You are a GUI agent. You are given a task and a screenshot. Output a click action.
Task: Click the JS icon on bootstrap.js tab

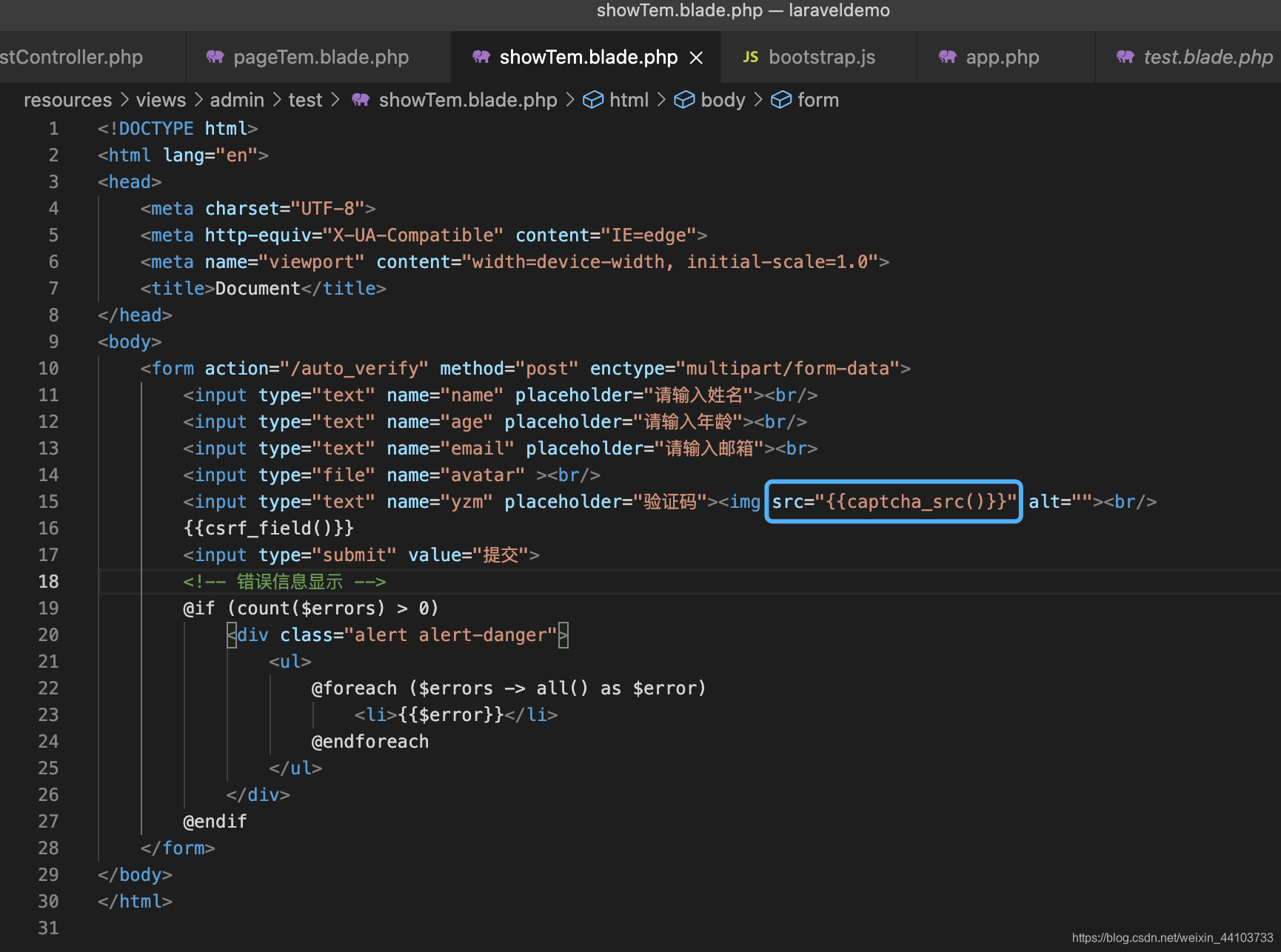pos(751,57)
